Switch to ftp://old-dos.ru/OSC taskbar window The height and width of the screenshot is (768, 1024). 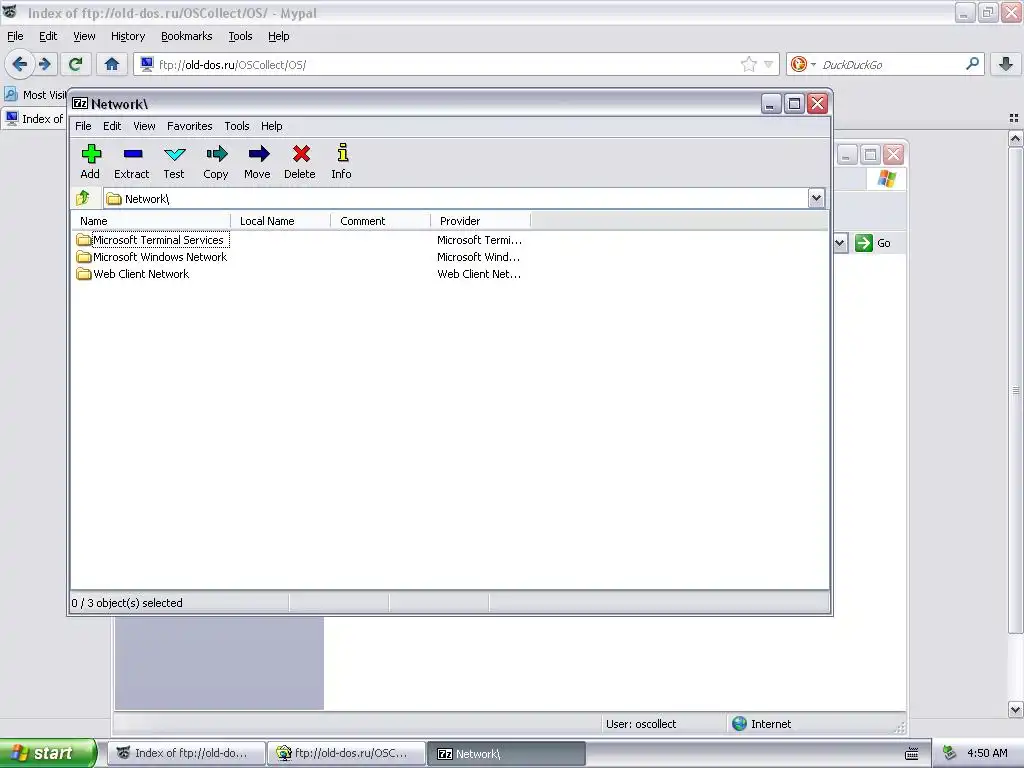tap(347, 753)
